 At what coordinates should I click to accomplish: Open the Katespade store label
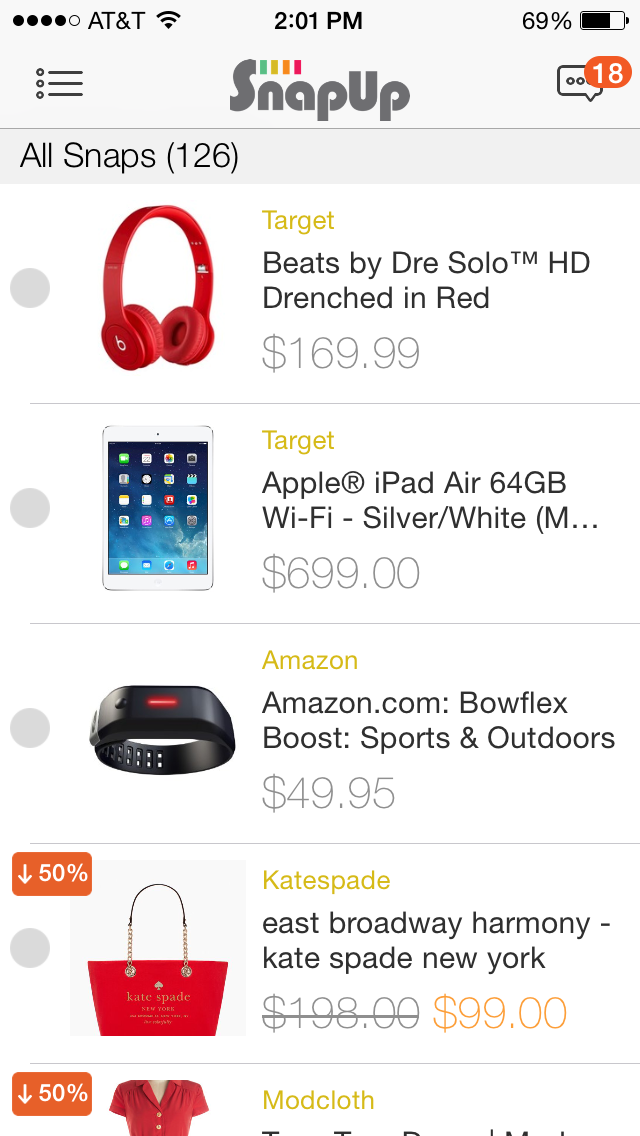326,880
